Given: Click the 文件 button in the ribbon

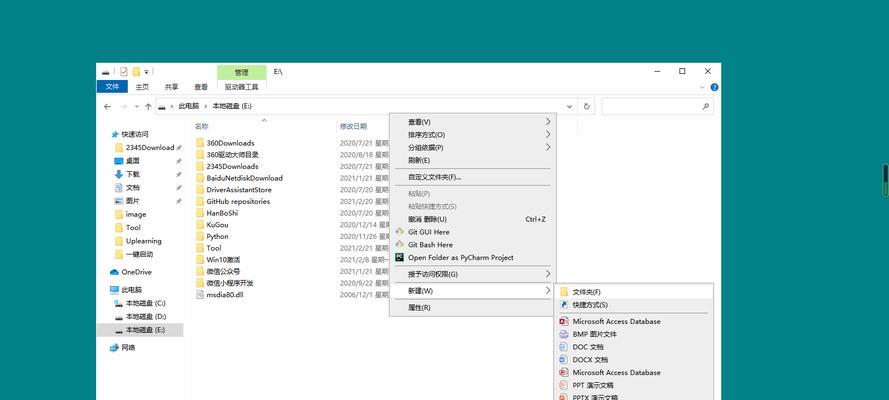Looking at the screenshot, I should coord(112,87).
